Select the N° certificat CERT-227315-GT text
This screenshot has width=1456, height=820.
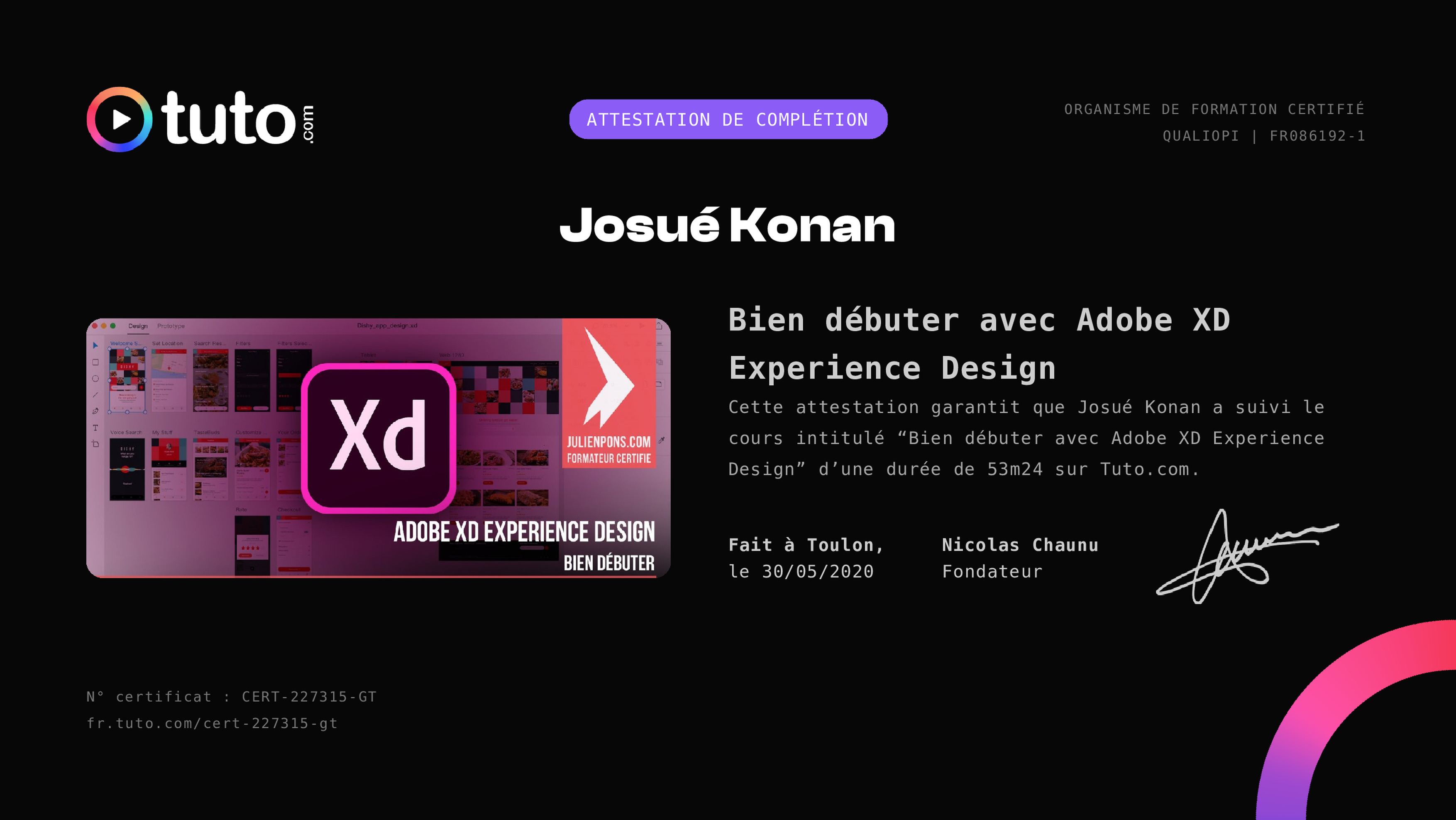231,697
